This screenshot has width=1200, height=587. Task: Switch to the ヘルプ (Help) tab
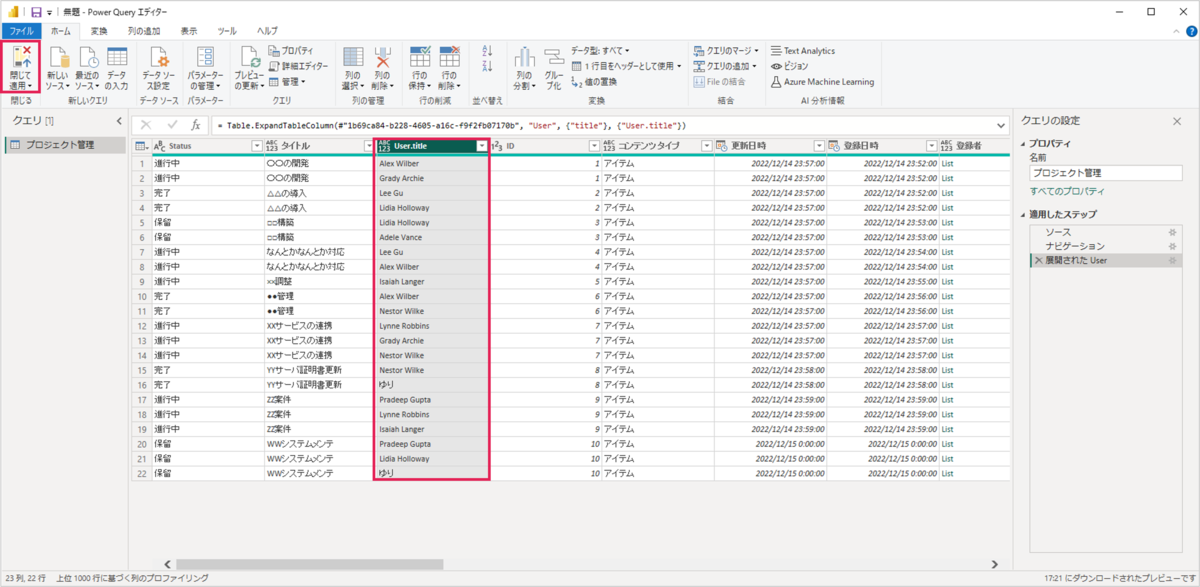coord(268,31)
